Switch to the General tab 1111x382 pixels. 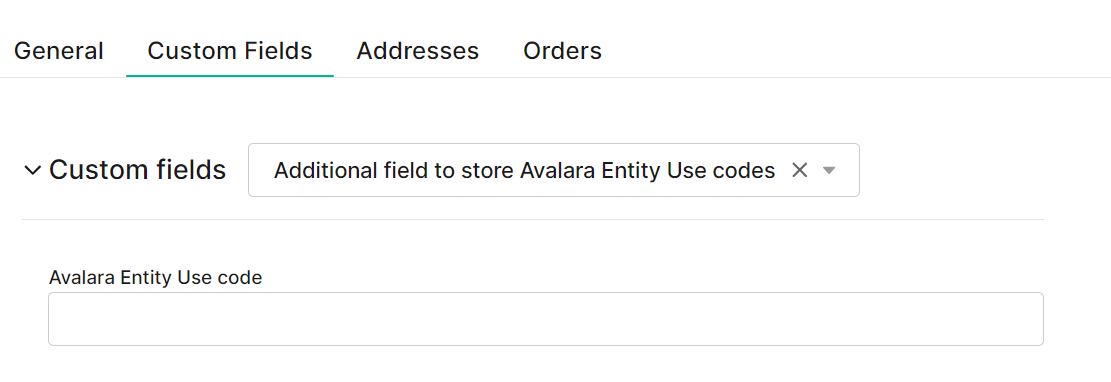pyautogui.click(x=59, y=51)
